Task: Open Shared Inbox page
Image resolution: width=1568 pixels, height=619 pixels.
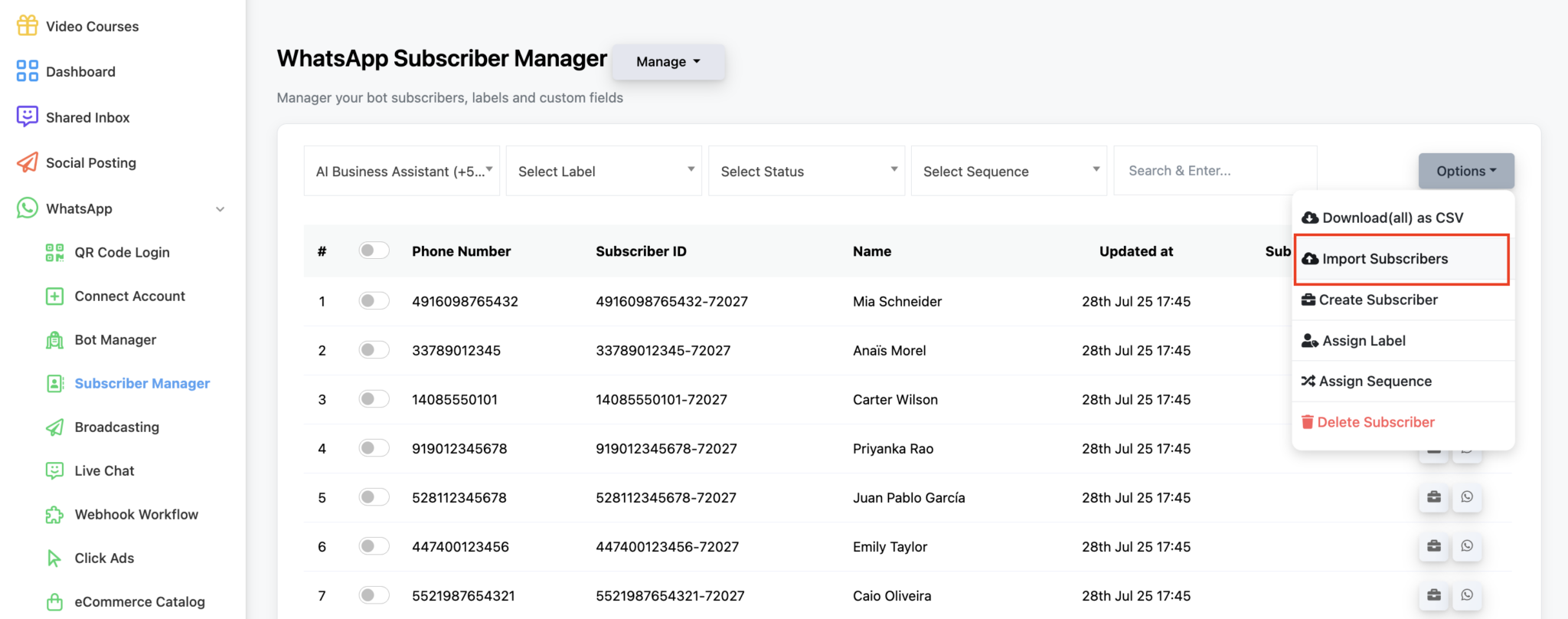Action: (87, 117)
